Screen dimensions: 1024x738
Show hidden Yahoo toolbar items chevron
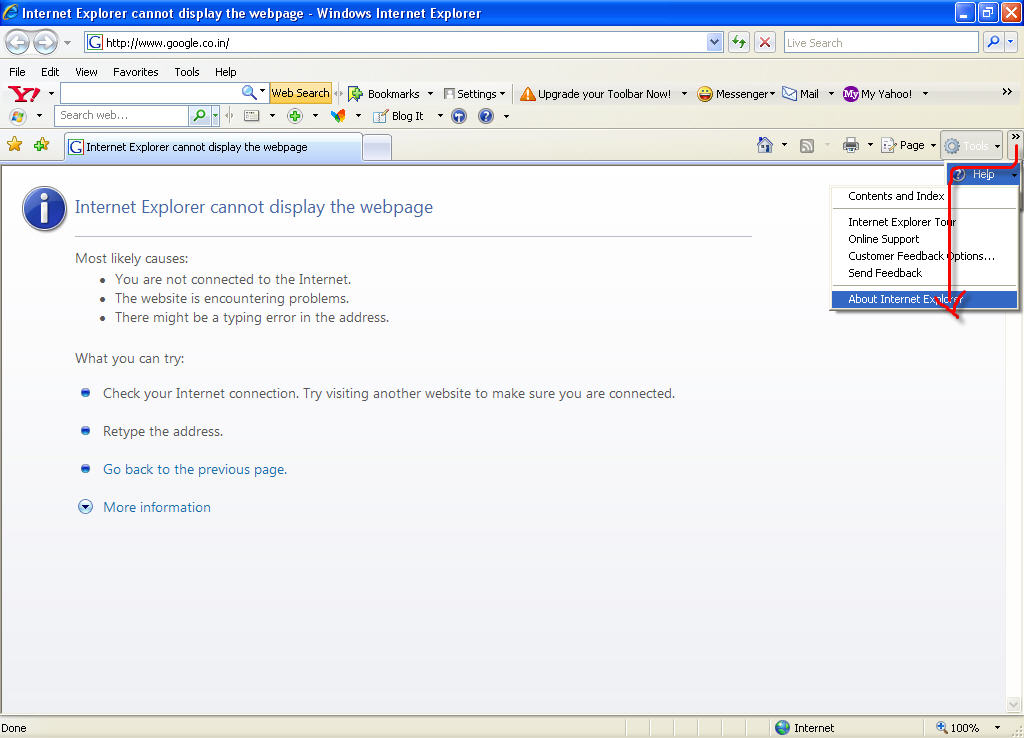point(1007,92)
